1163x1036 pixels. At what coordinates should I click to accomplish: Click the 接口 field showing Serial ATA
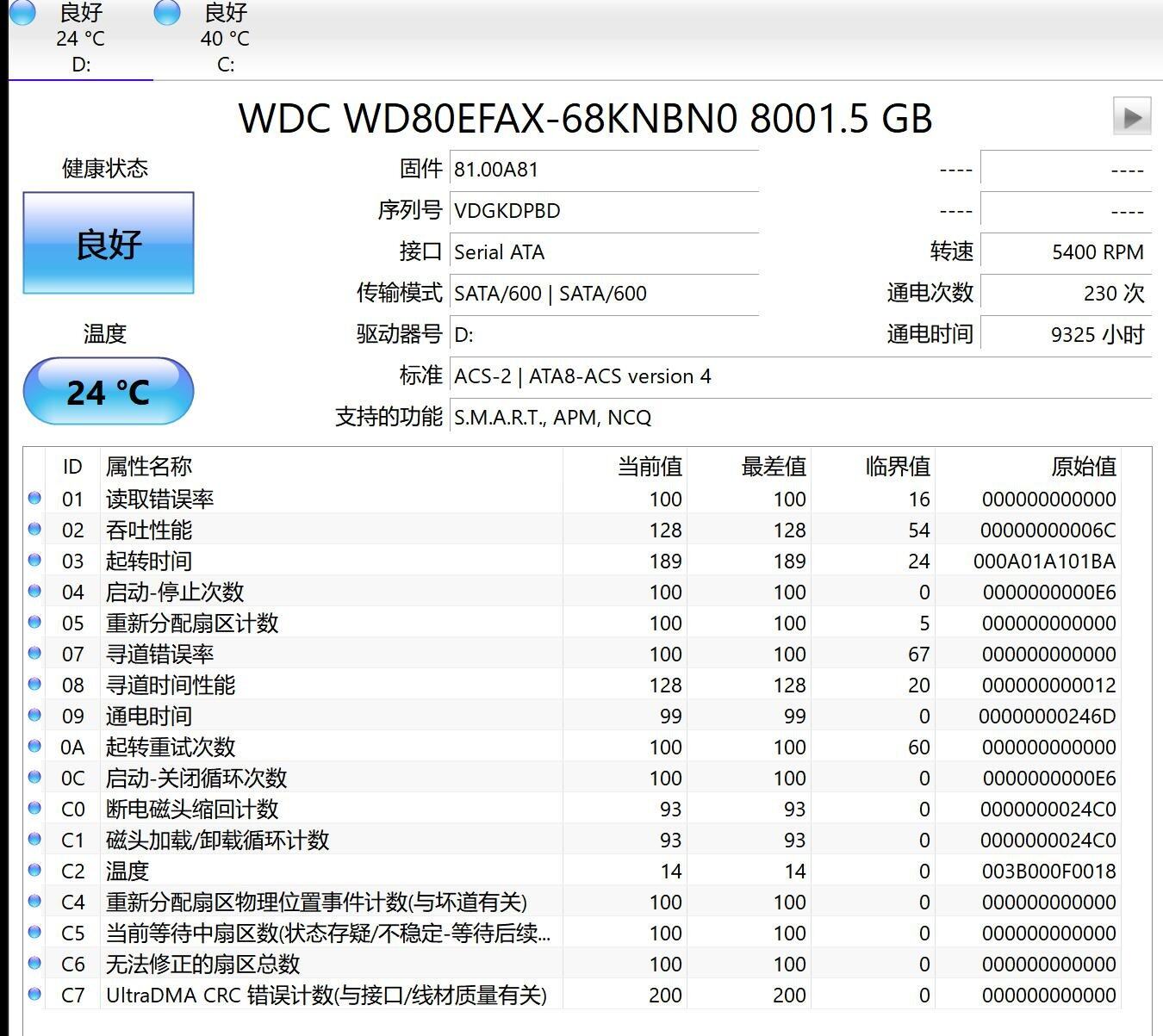click(604, 252)
